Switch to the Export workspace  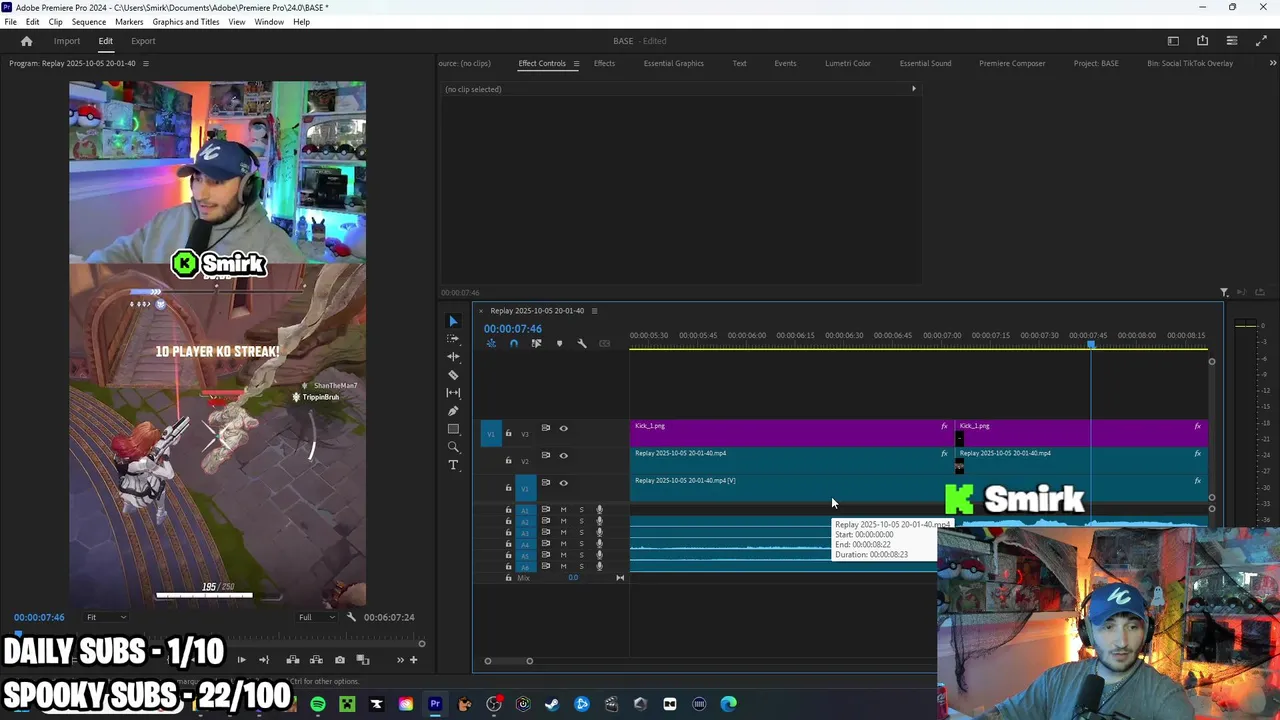pyautogui.click(x=143, y=41)
